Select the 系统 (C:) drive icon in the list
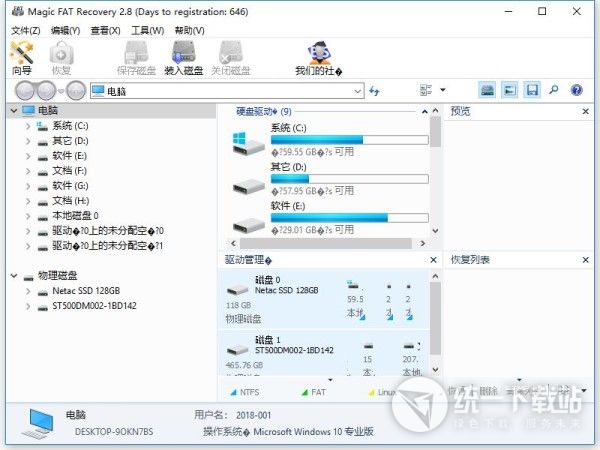This screenshot has height=450, width=600. click(x=248, y=143)
